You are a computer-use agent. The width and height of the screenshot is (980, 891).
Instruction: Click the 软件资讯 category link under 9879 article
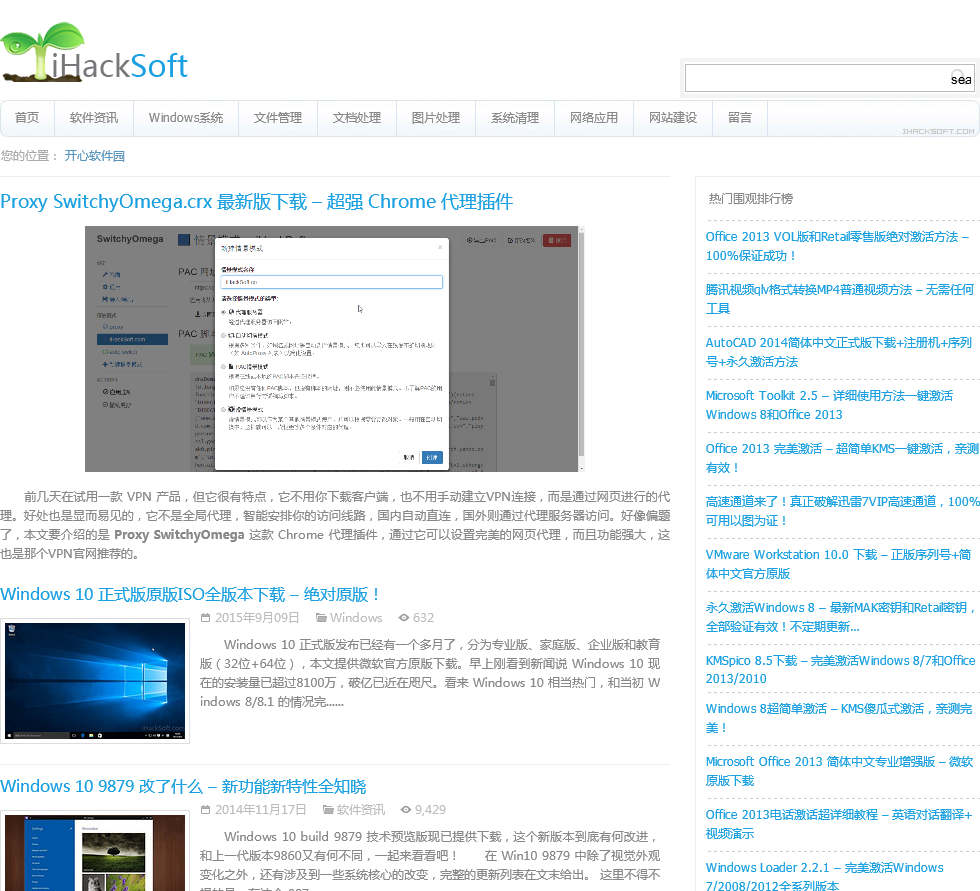[x=361, y=810]
